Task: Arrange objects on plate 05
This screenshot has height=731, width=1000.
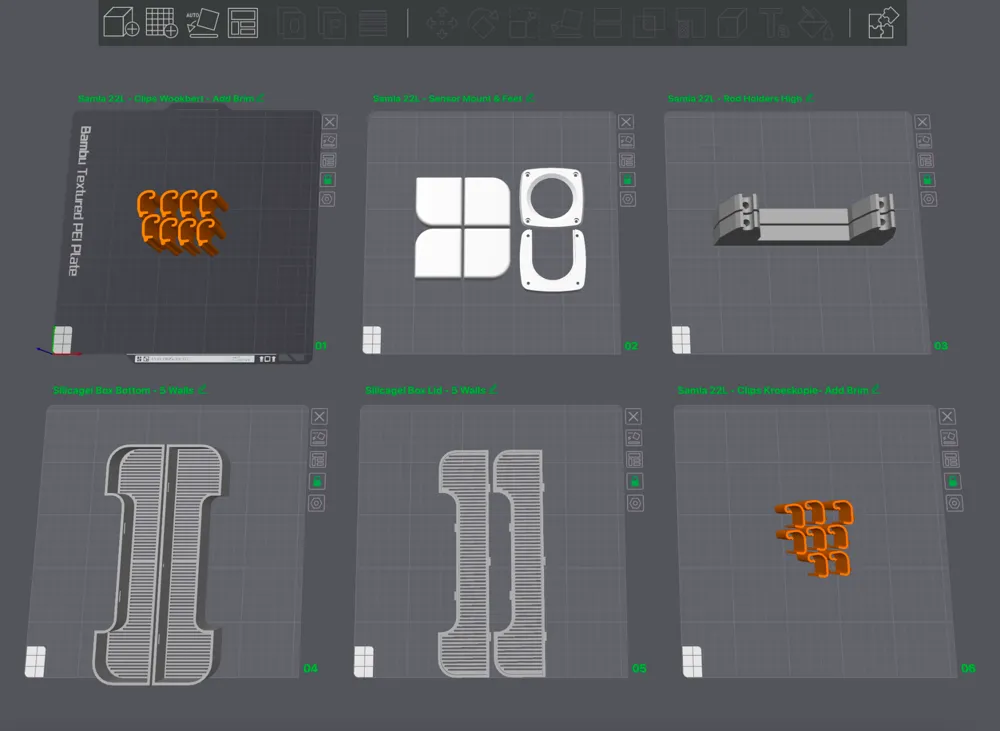Action: tap(634, 459)
